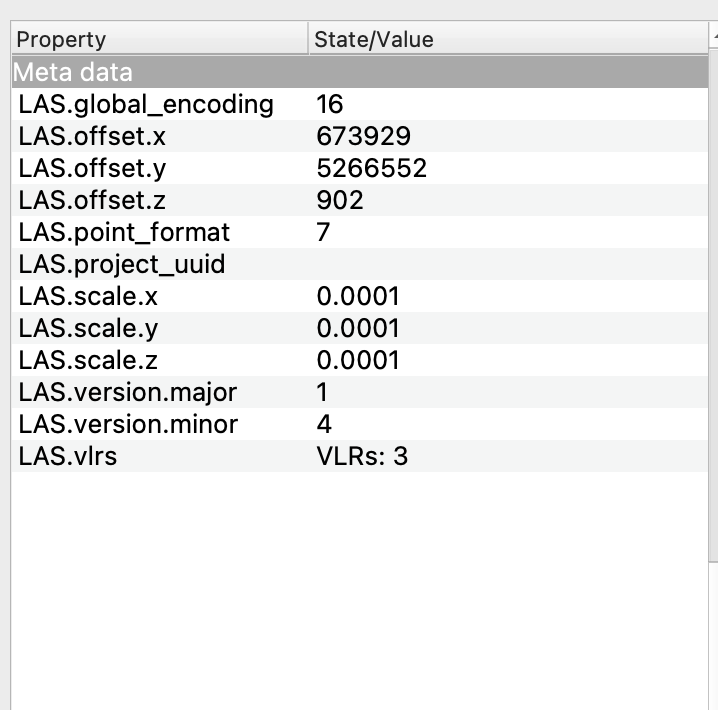Click the VLRs: 3 value cell
Viewport: 718px width, 710px height.
[x=361, y=456]
